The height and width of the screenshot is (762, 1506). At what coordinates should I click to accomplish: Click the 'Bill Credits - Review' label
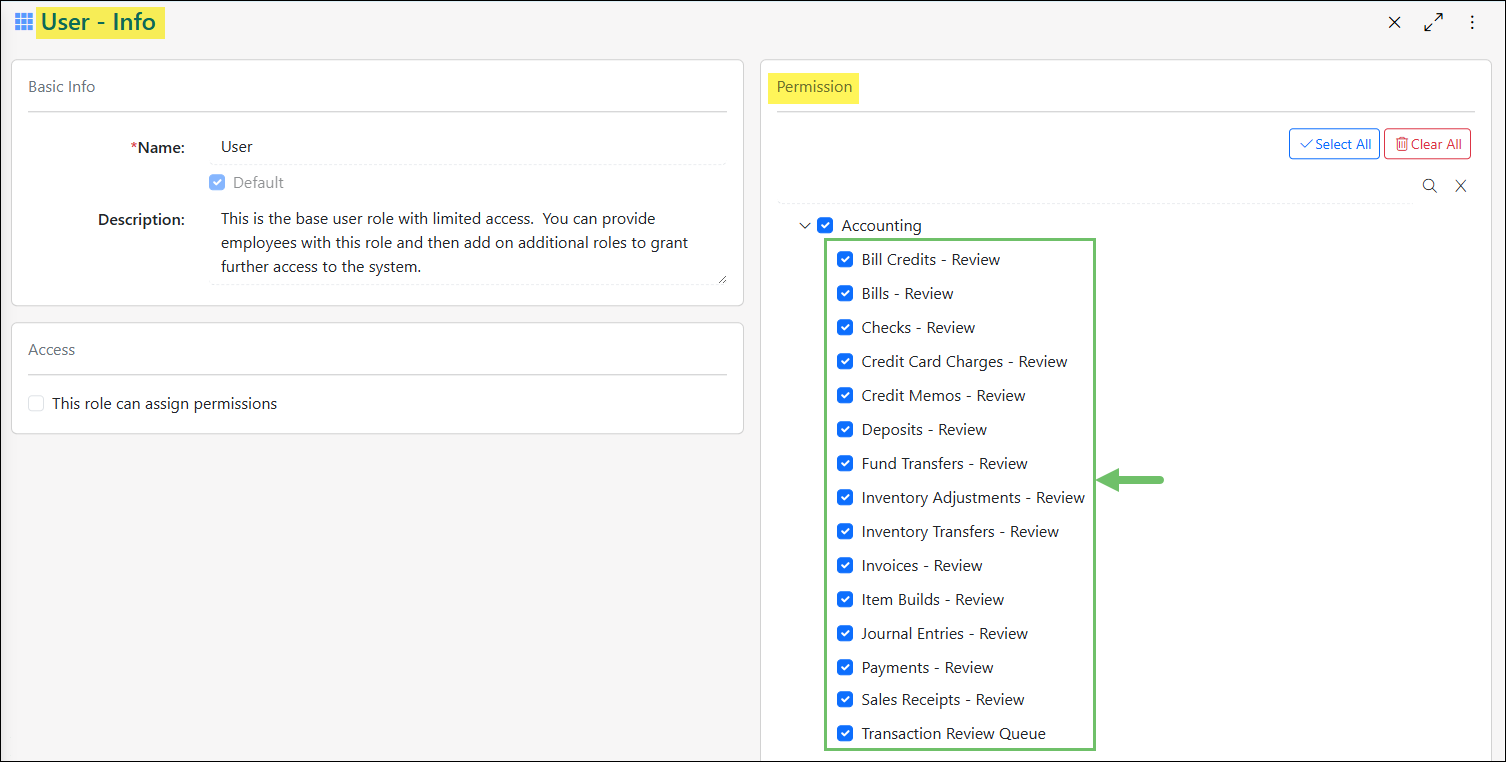(931, 260)
